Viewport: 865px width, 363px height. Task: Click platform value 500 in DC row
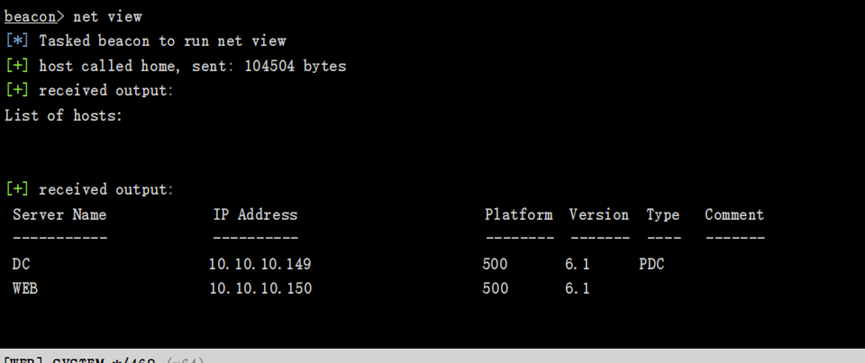point(495,264)
